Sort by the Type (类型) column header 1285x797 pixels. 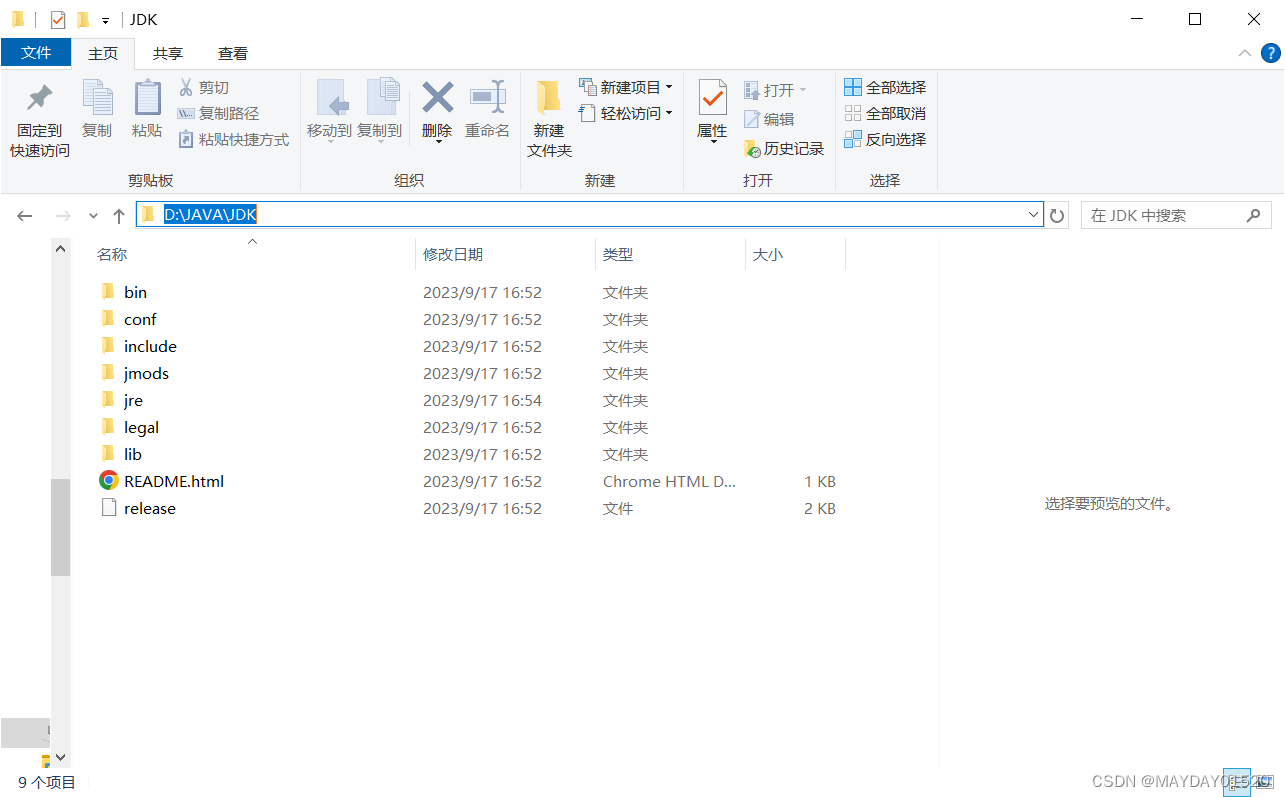tap(670, 255)
